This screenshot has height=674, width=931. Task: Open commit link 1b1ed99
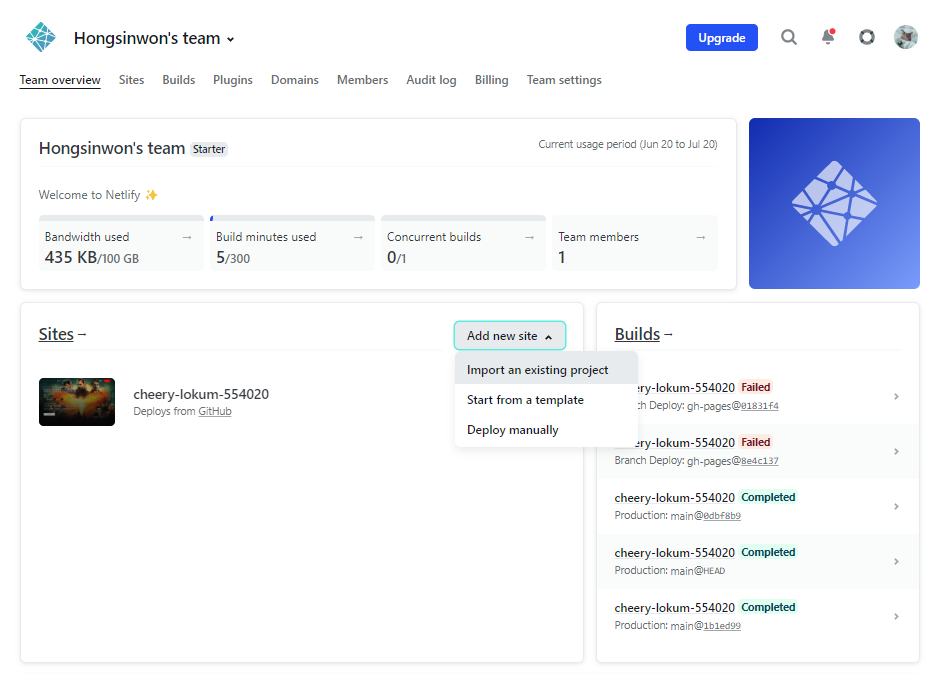(x=722, y=626)
